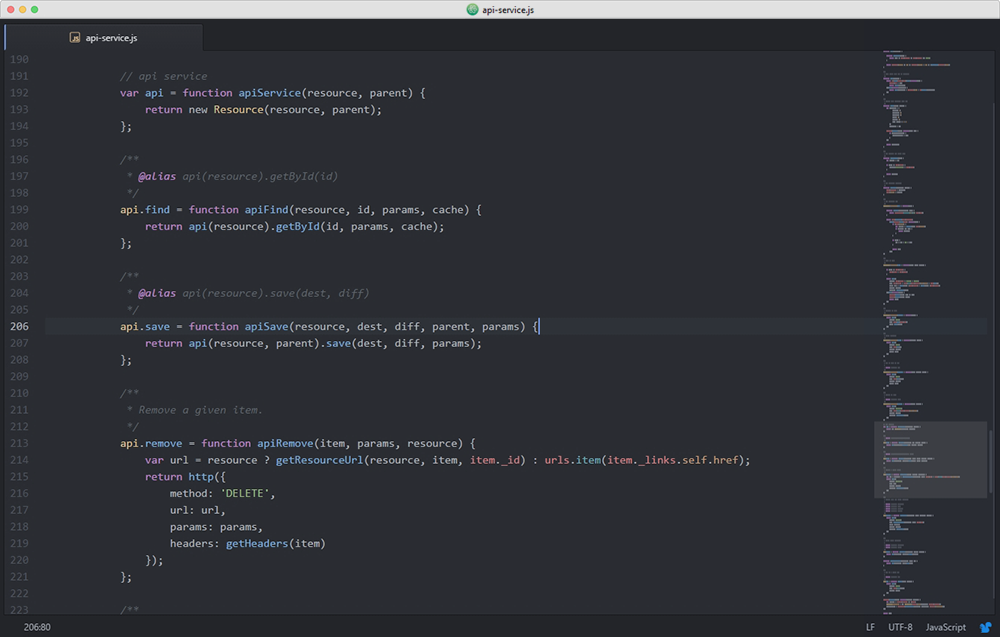
Task: Click the Atom icon in the title bar
Action: click(473, 10)
